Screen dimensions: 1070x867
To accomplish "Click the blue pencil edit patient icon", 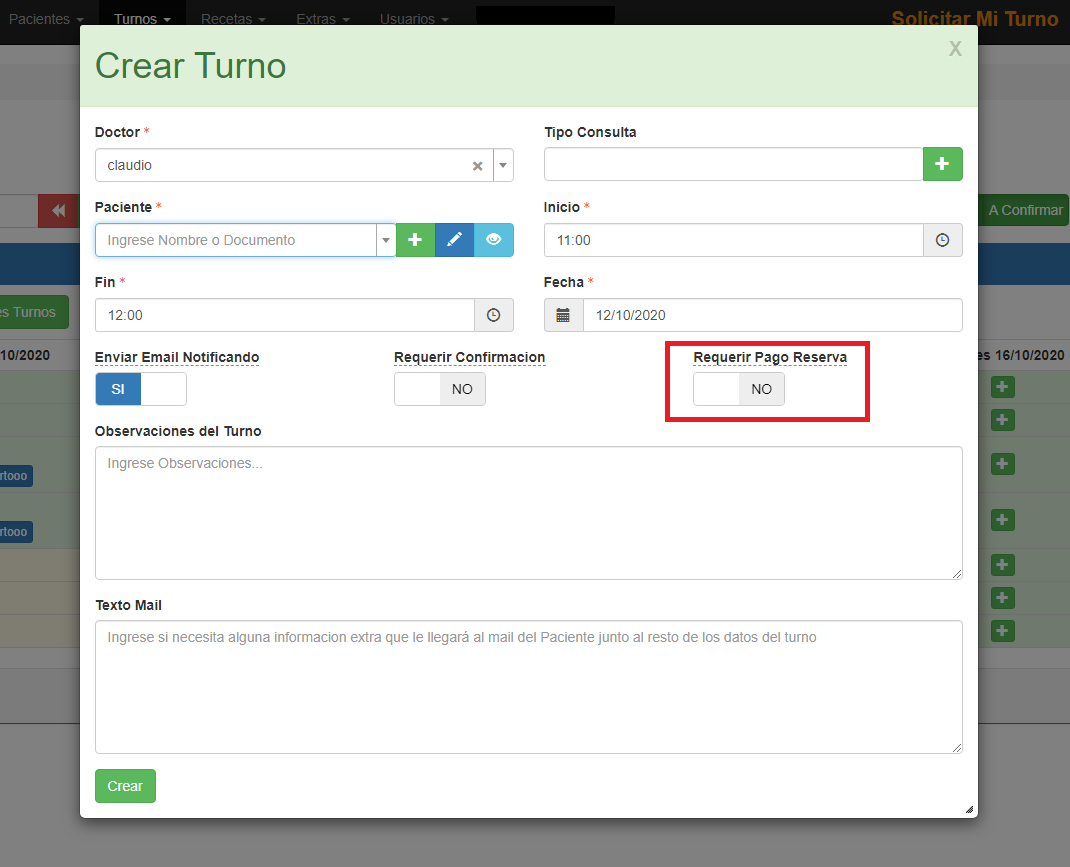I will click(x=454, y=240).
